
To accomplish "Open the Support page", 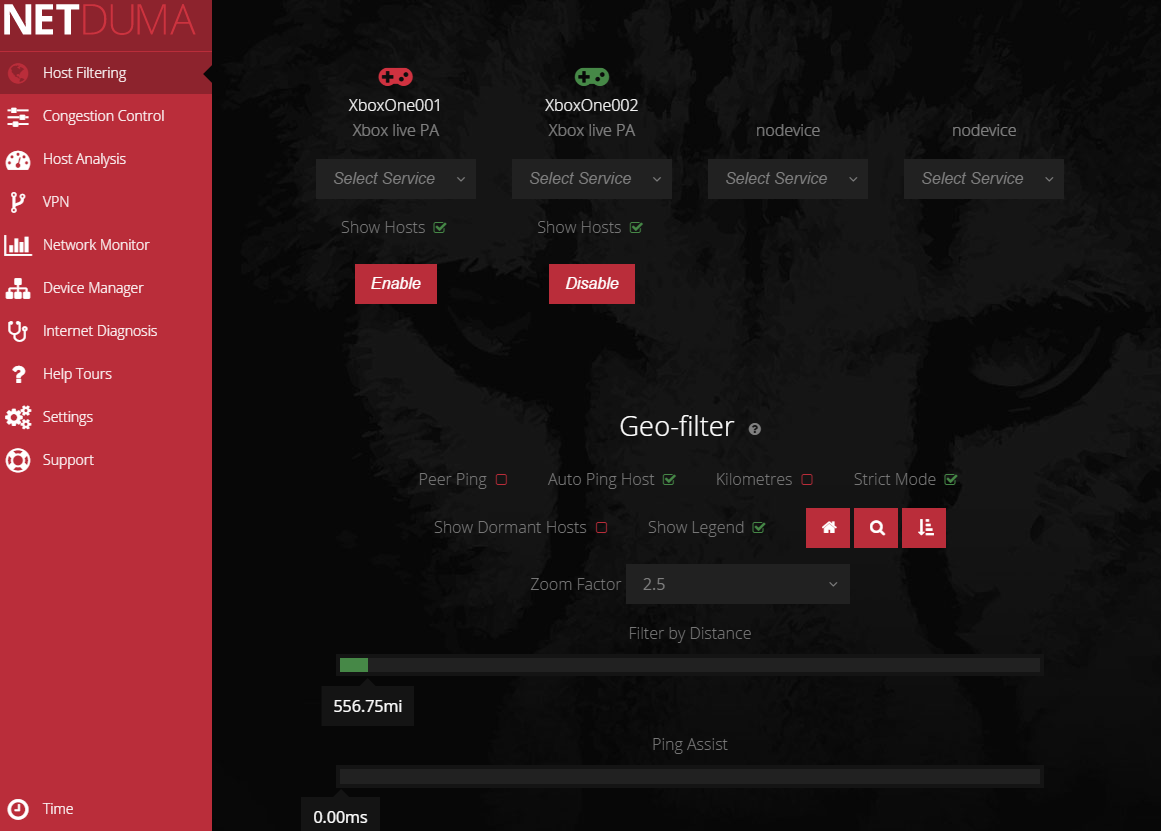I will [106, 459].
